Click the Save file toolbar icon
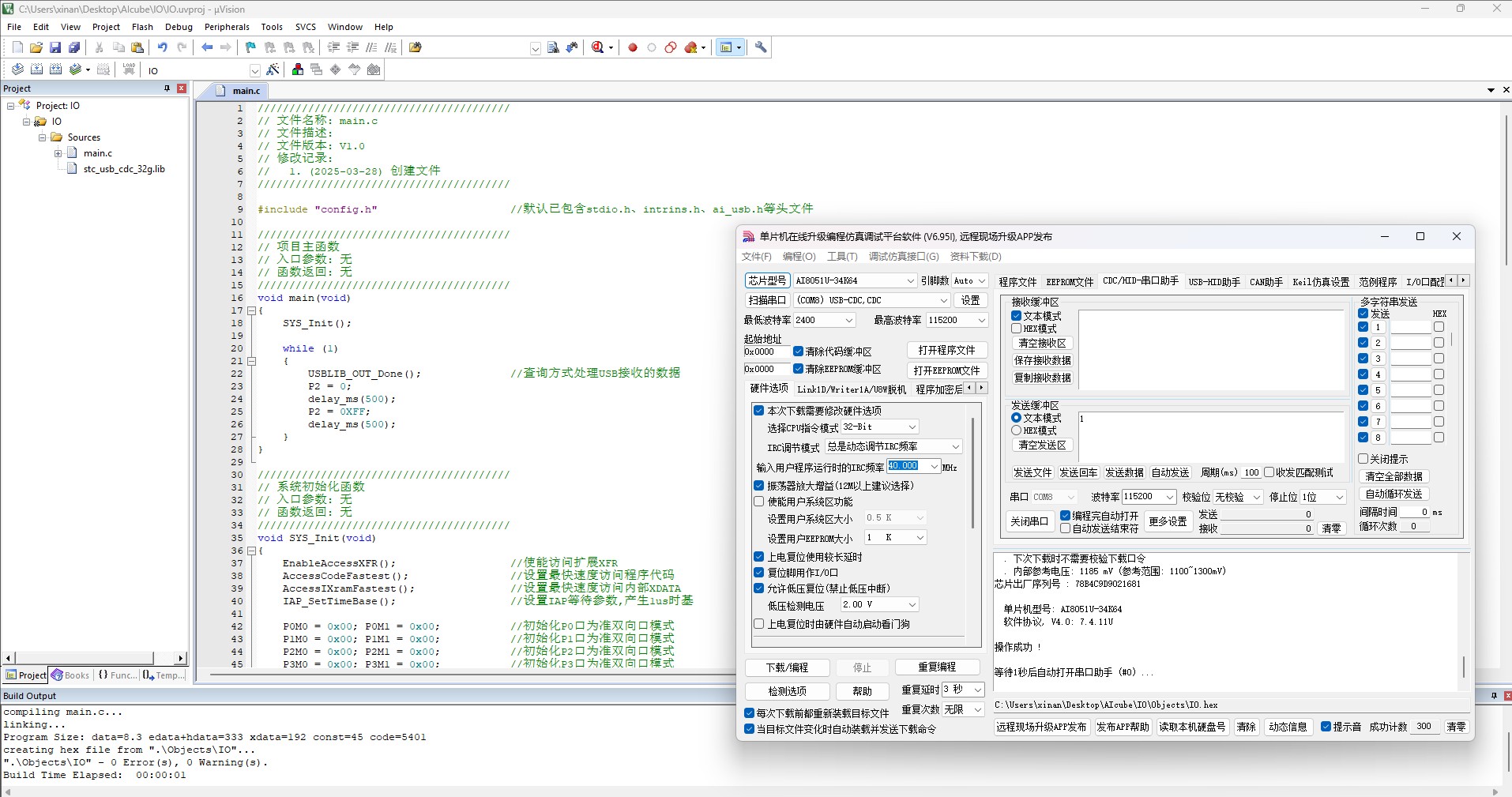Image resolution: width=1512 pixels, height=797 pixels. tap(55, 47)
